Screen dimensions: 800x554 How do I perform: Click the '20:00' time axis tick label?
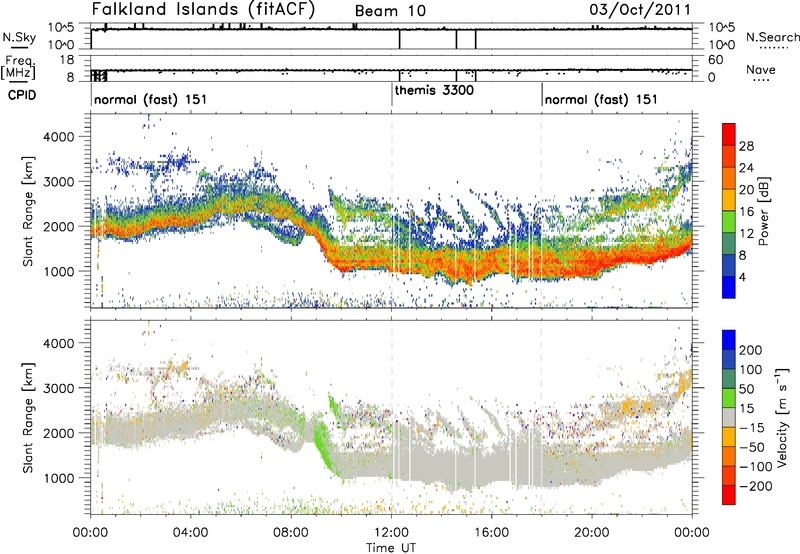[x=591, y=532]
